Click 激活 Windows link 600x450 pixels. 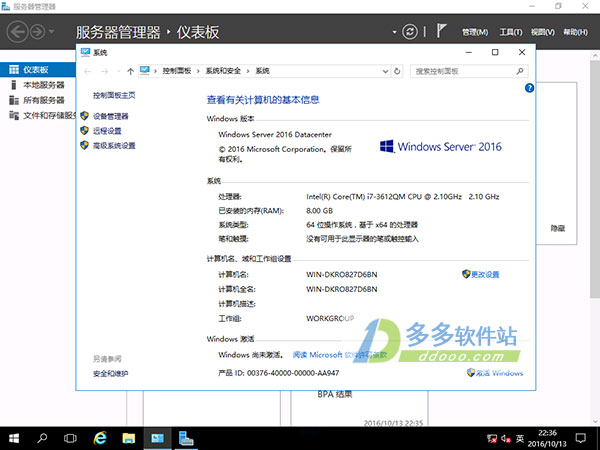pyautogui.click(x=499, y=373)
